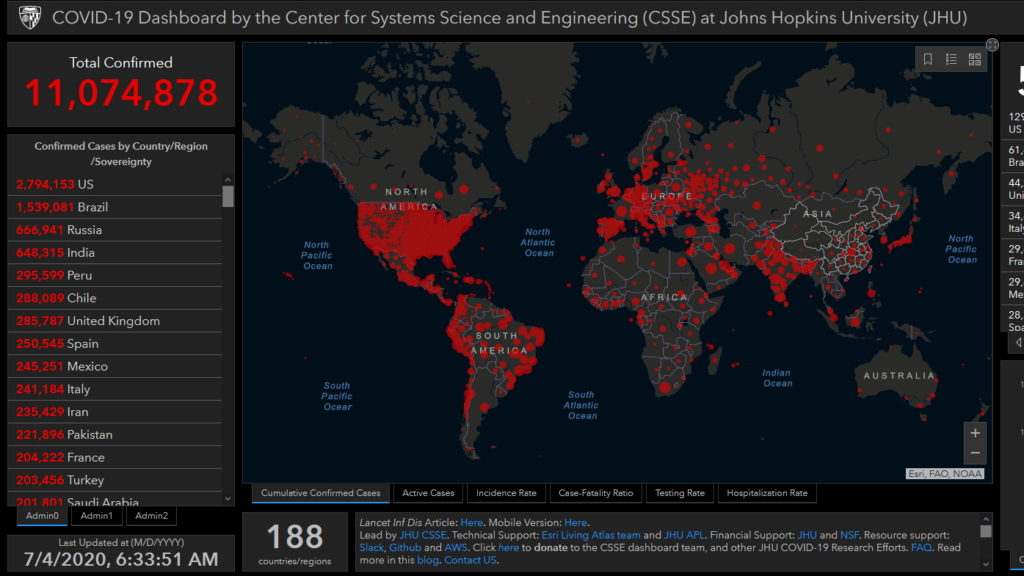This screenshot has height=576, width=1024.
Task: Open the Esri Living Atlas team link
Action: 591,536
